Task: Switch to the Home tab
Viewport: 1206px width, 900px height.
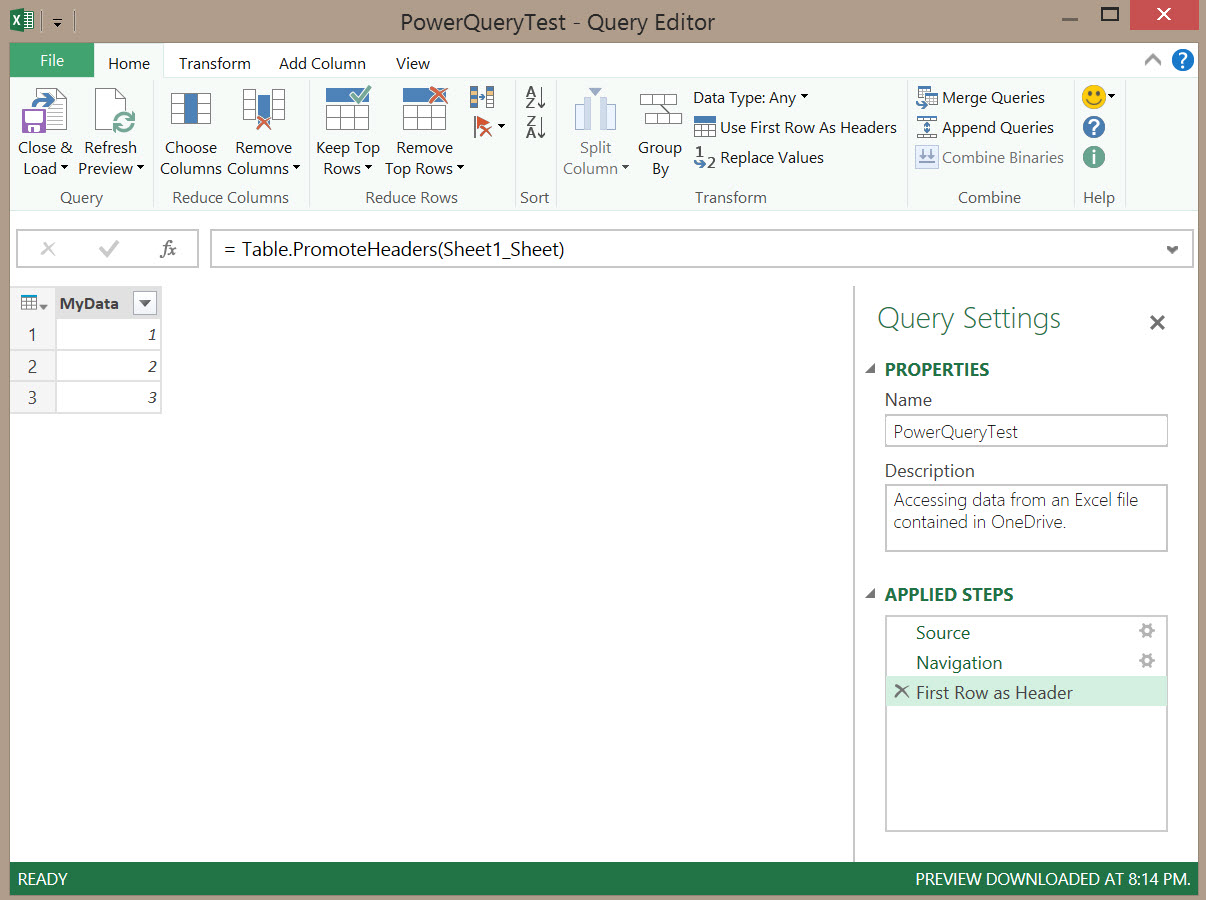Action: tap(129, 63)
